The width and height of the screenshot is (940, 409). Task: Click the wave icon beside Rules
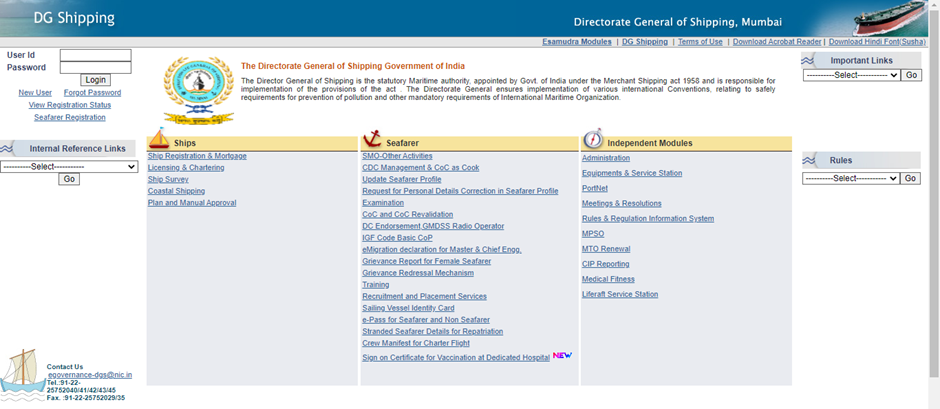coord(808,161)
